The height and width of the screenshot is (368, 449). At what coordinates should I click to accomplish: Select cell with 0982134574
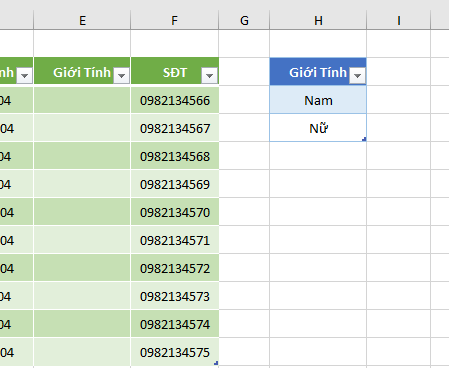pos(175,324)
